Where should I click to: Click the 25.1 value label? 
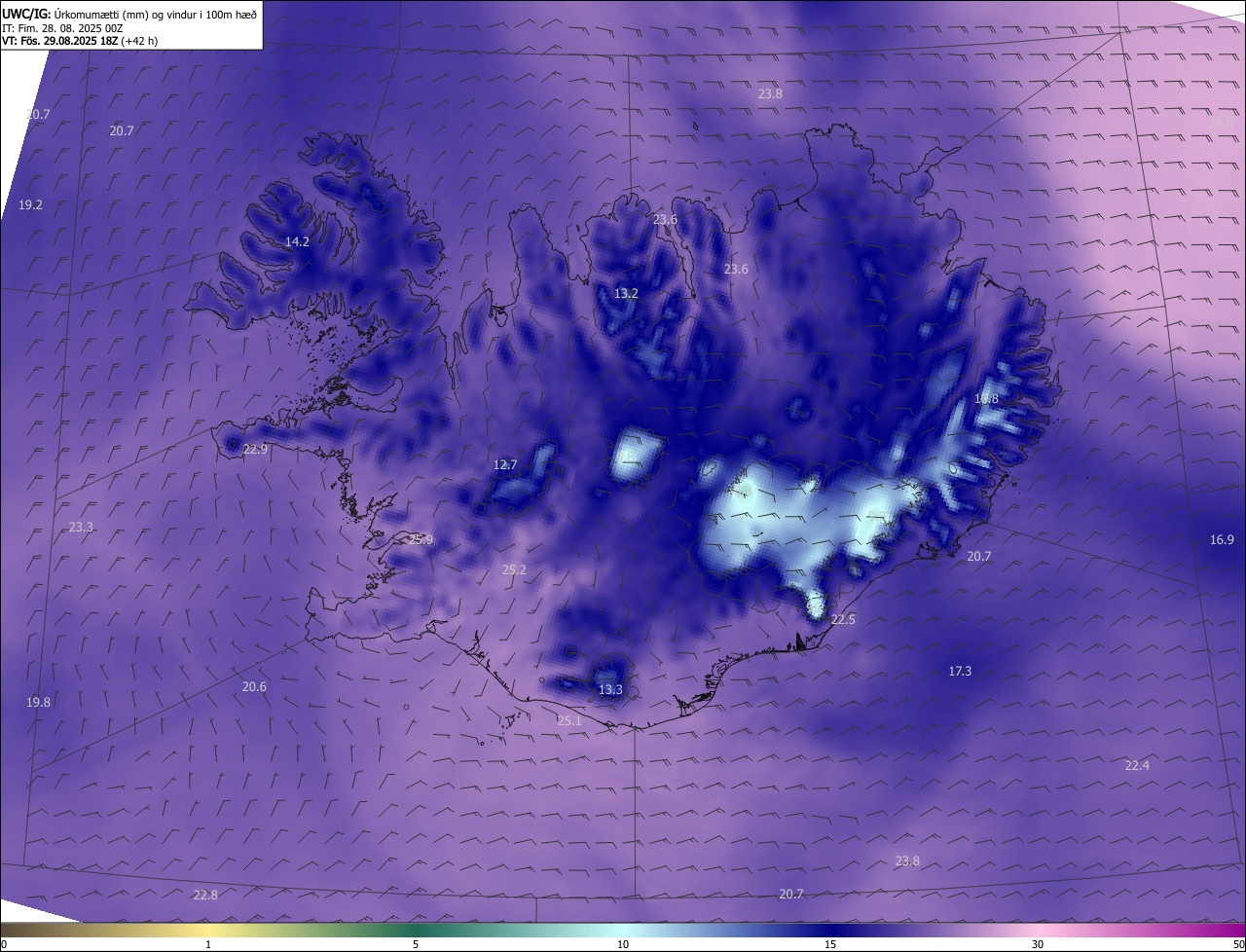[x=569, y=721]
